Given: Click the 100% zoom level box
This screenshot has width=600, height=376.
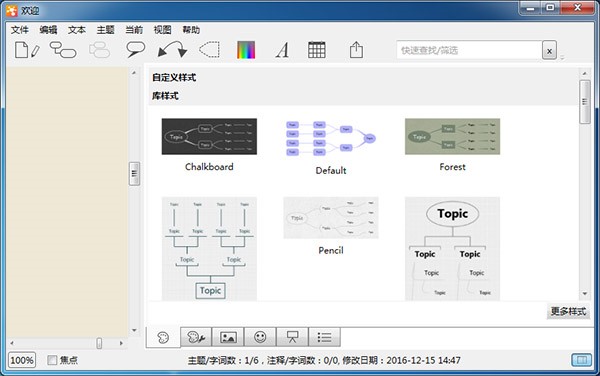Looking at the screenshot, I should [x=22, y=360].
